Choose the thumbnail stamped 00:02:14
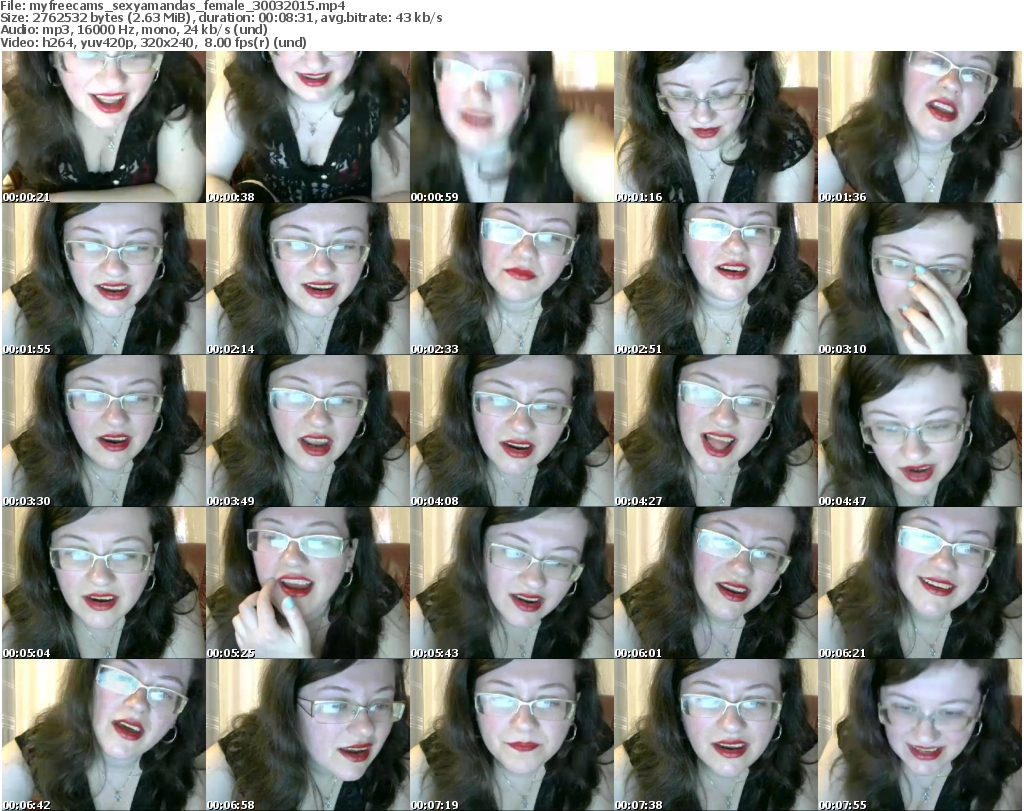Viewport: 1024px width, 811px height. (308, 279)
